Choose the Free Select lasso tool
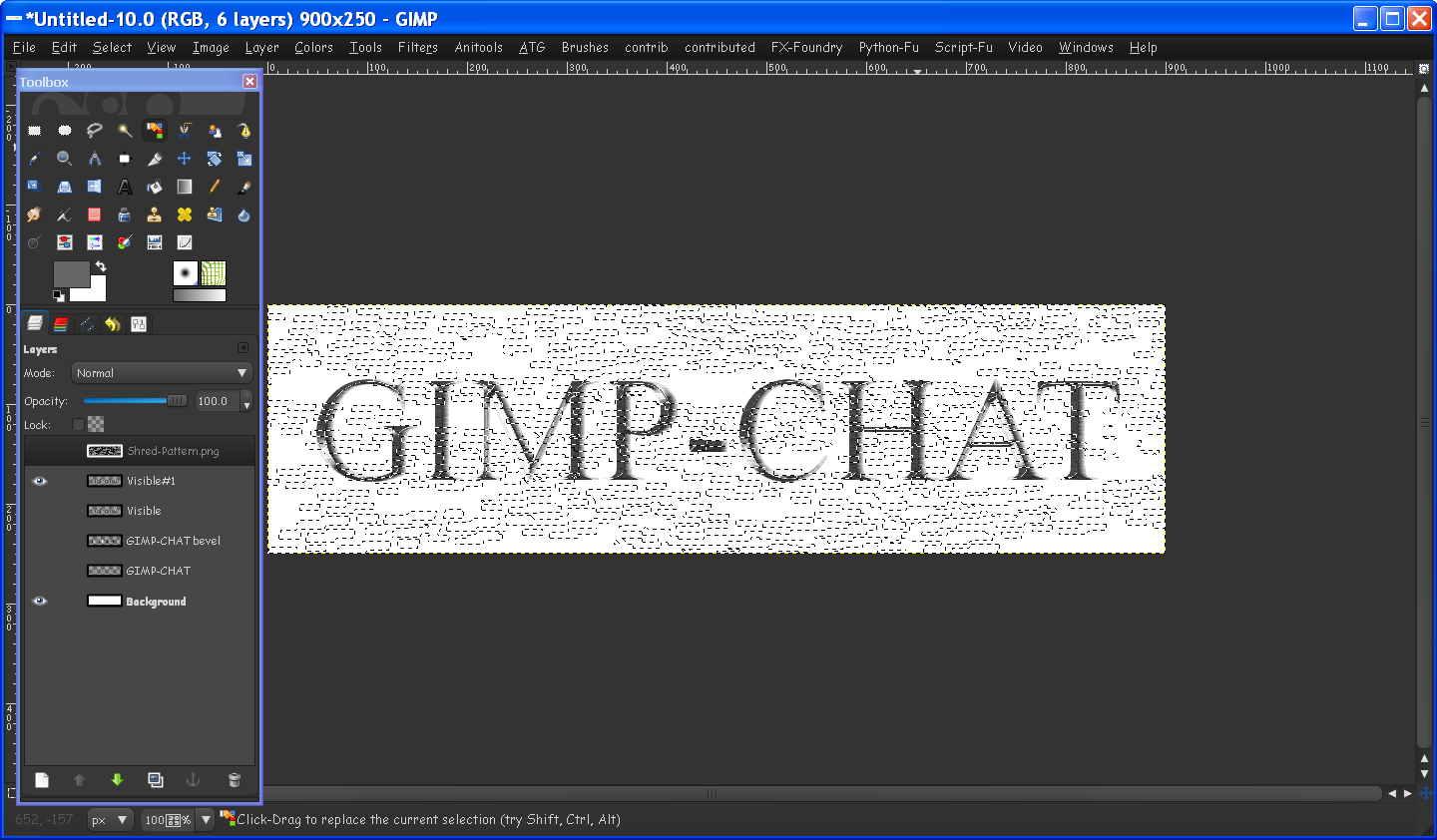Screen dimensions: 1437x840 pyautogui.click(x=95, y=131)
